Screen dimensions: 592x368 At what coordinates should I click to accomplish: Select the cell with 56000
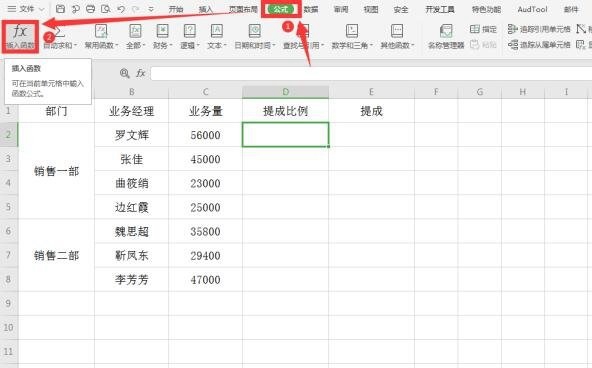206,135
